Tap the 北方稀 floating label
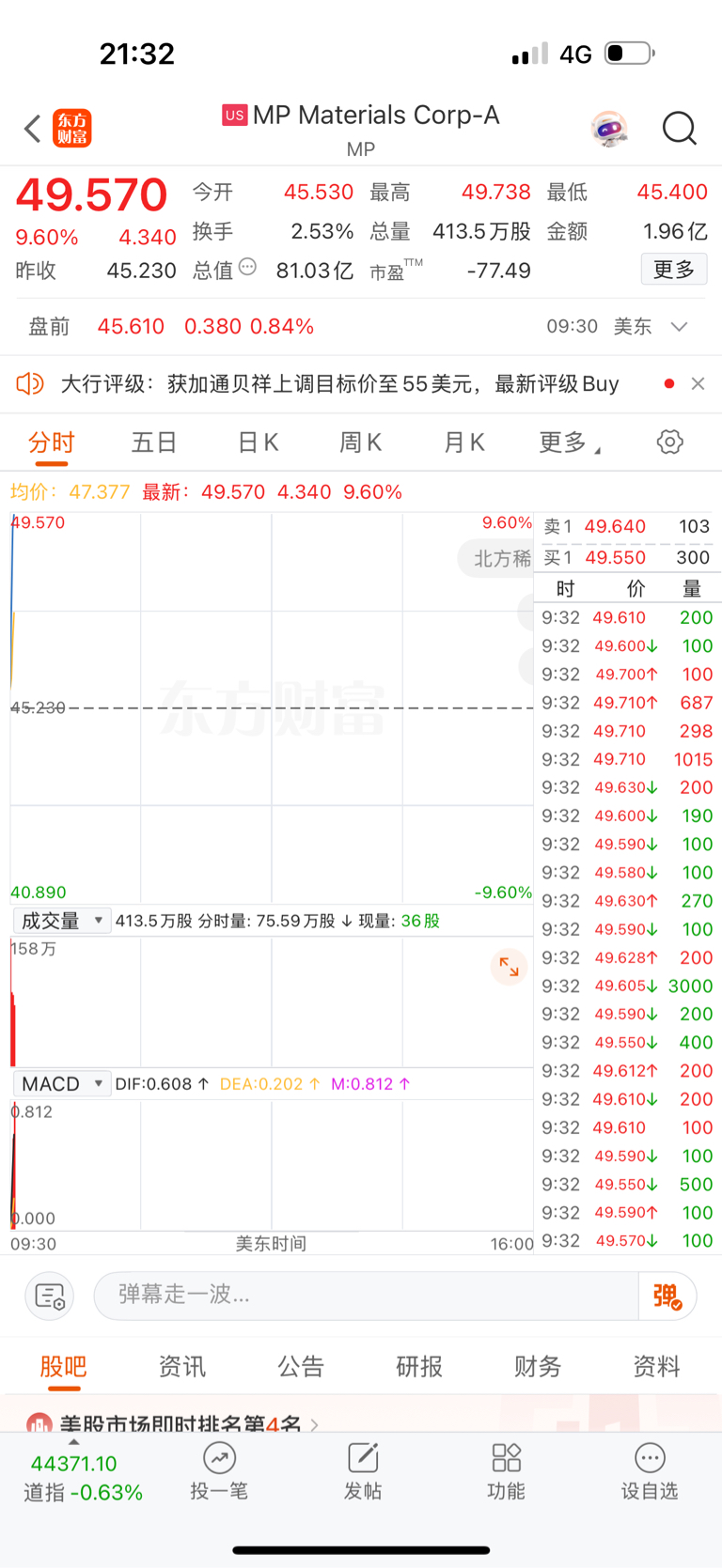Image resolution: width=722 pixels, height=1568 pixels. point(498,558)
